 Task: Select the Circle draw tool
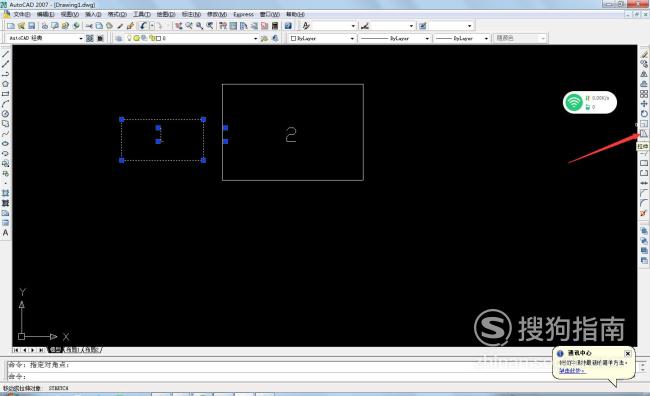coord(5,114)
